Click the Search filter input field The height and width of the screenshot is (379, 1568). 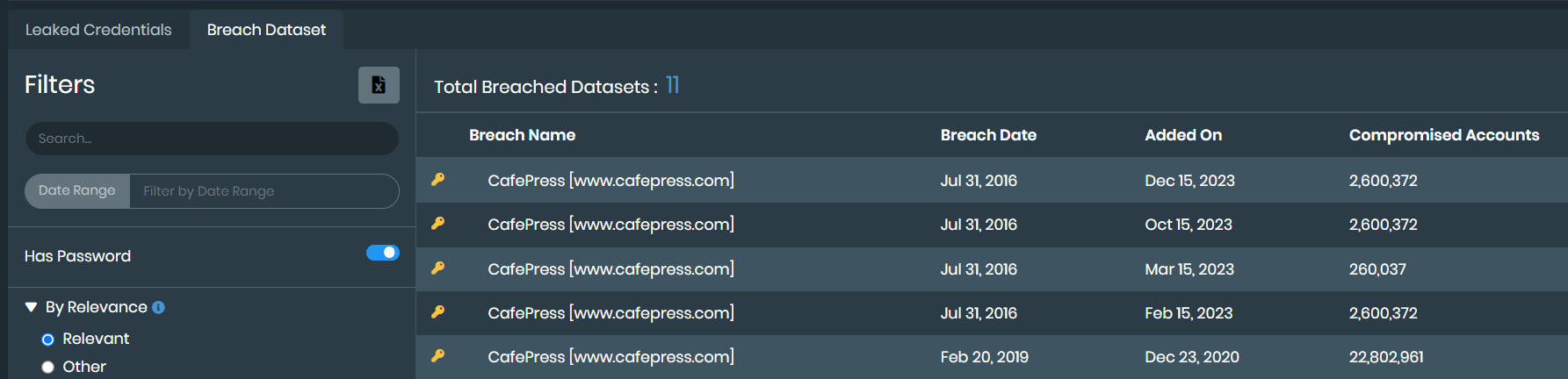(x=212, y=139)
